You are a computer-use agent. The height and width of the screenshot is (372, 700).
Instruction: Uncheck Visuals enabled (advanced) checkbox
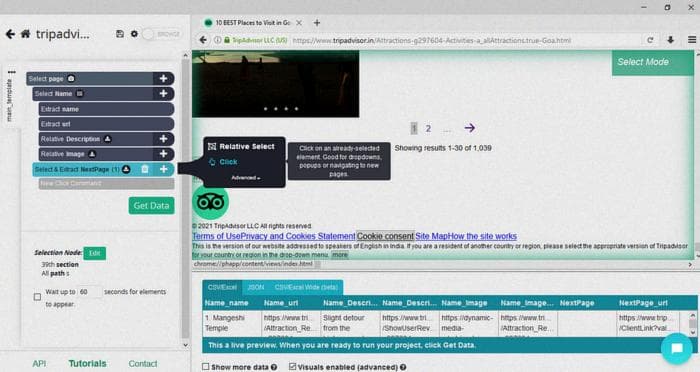pos(292,367)
